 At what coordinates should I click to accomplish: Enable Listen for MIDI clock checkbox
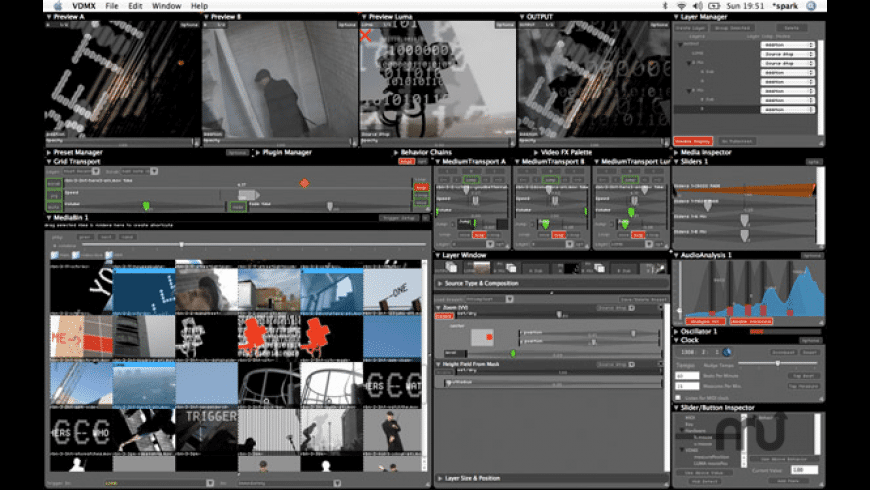point(678,398)
